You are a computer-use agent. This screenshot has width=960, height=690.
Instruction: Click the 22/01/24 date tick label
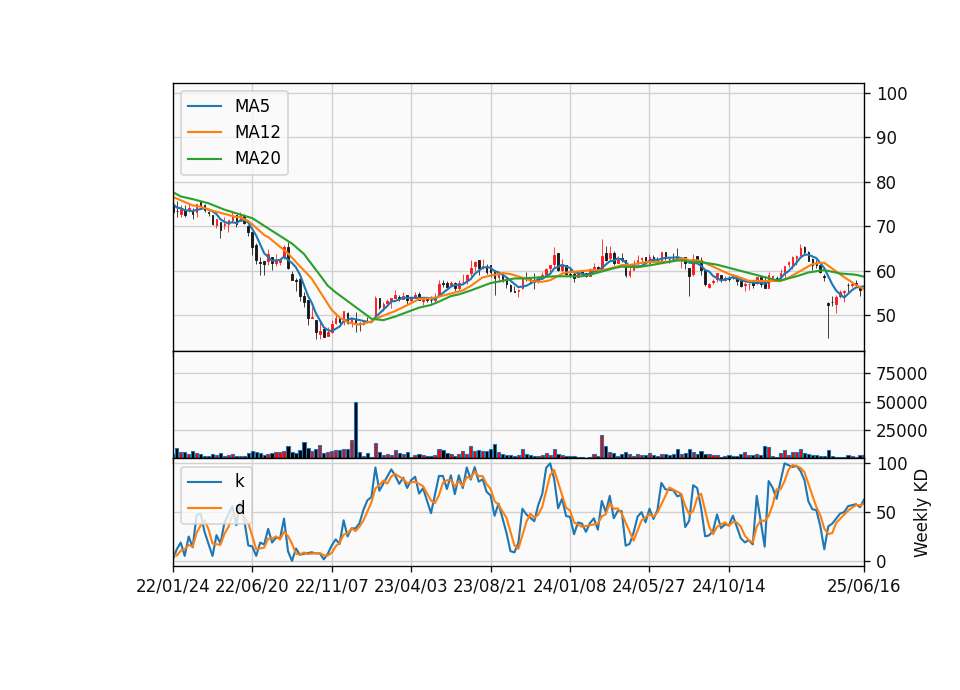[173, 587]
